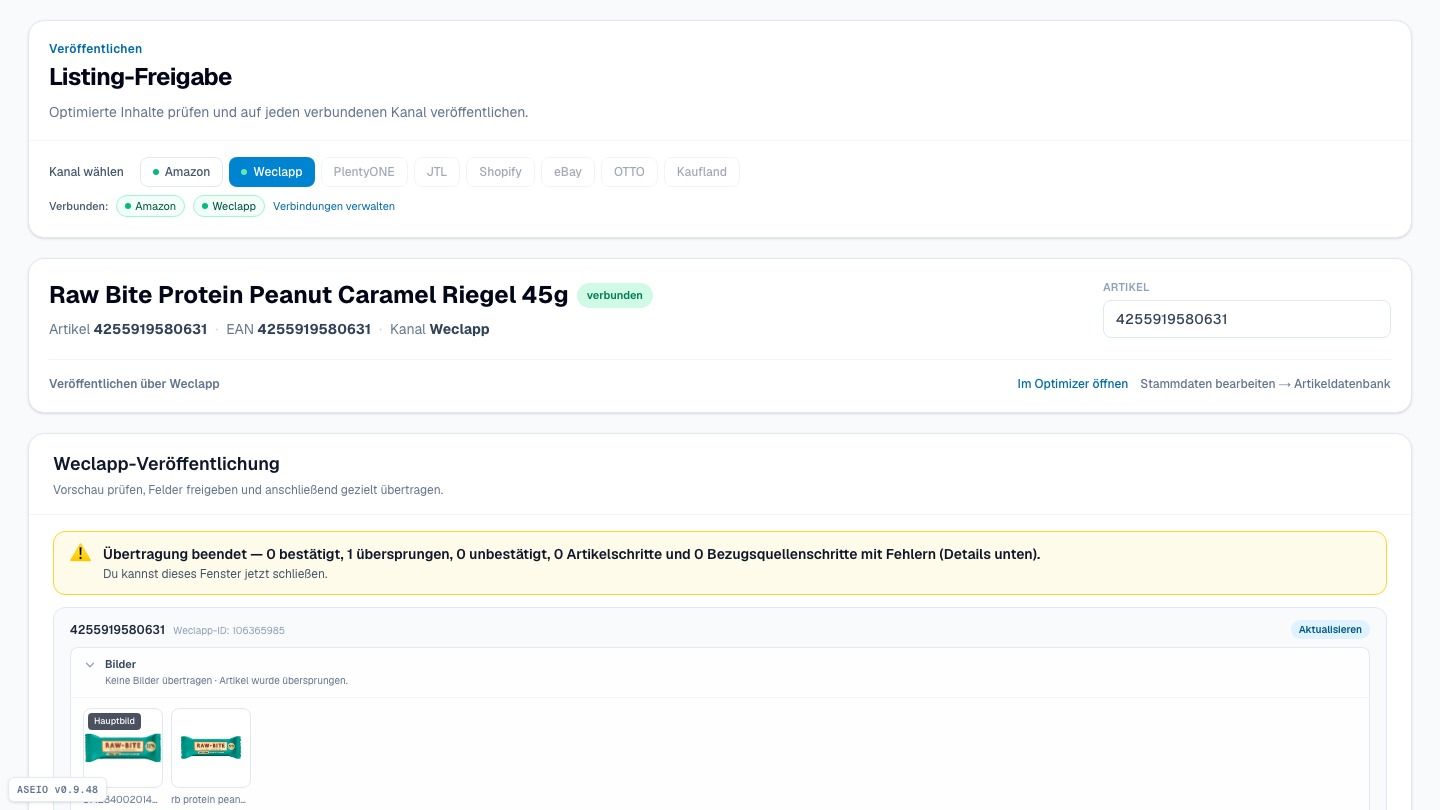Click the Raw Bite Protein product title
1440x810 pixels.
tap(308, 295)
